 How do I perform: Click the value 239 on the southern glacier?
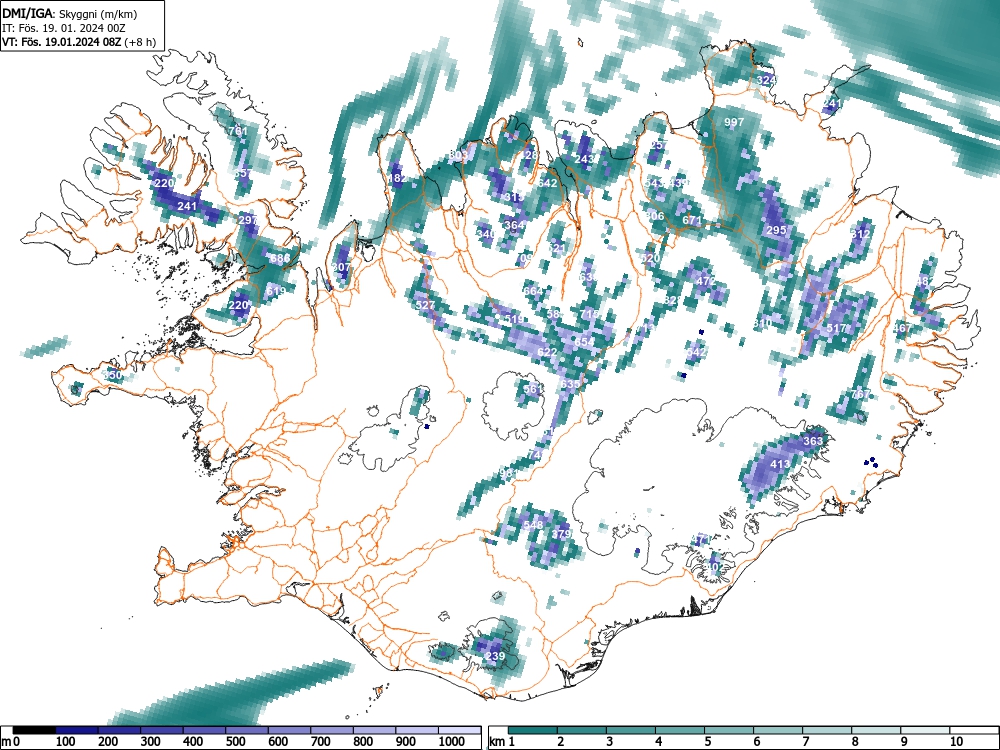coord(495,656)
